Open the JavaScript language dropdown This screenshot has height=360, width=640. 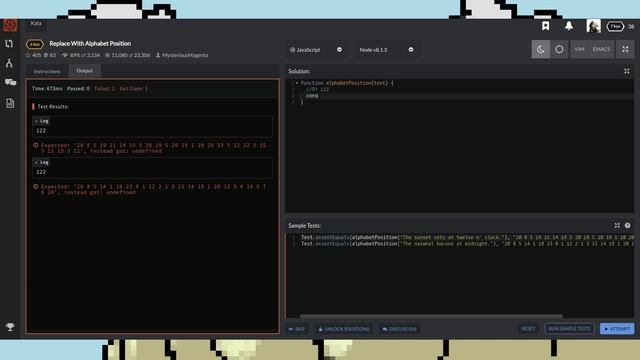(x=316, y=50)
